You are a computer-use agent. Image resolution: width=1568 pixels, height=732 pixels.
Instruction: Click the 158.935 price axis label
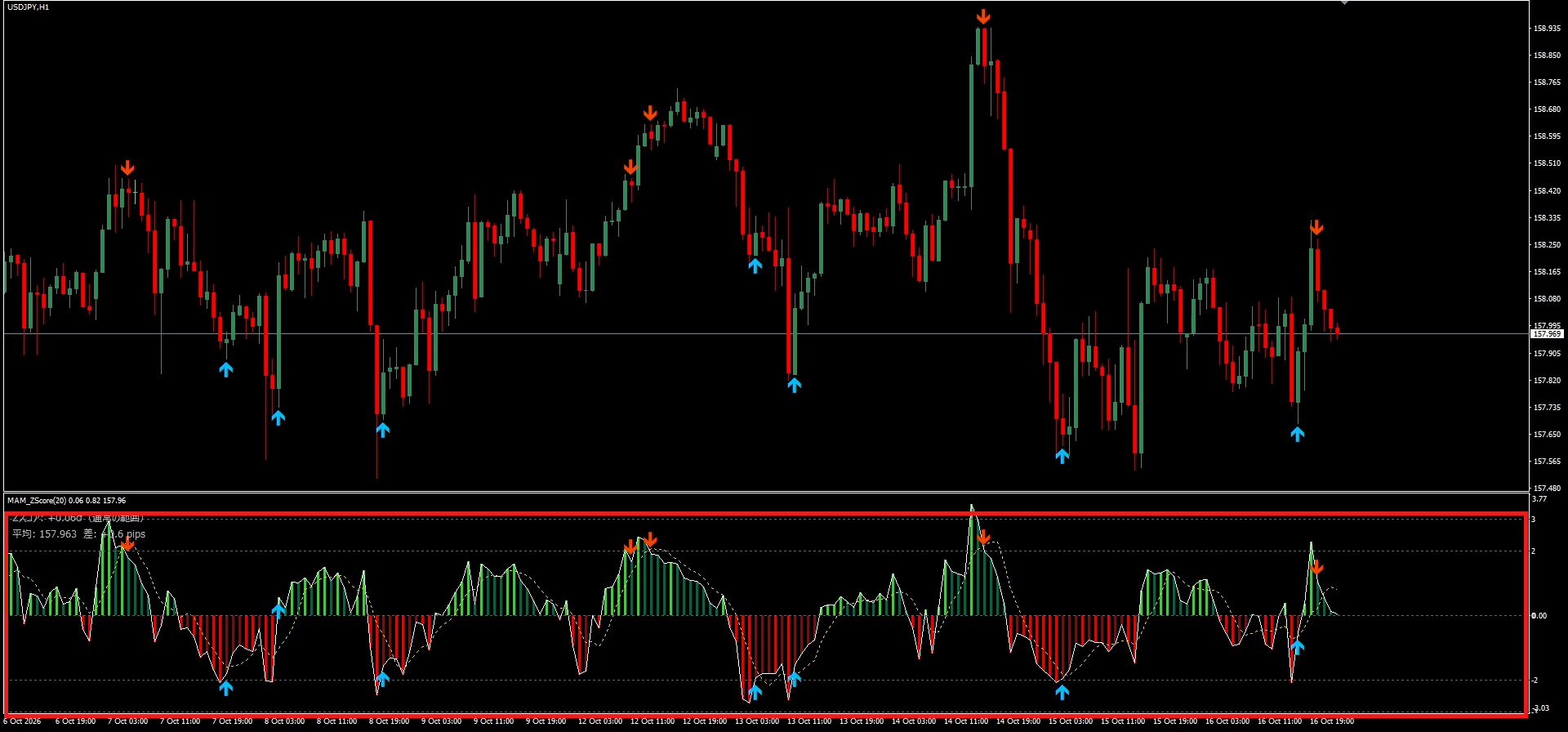(x=1548, y=28)
